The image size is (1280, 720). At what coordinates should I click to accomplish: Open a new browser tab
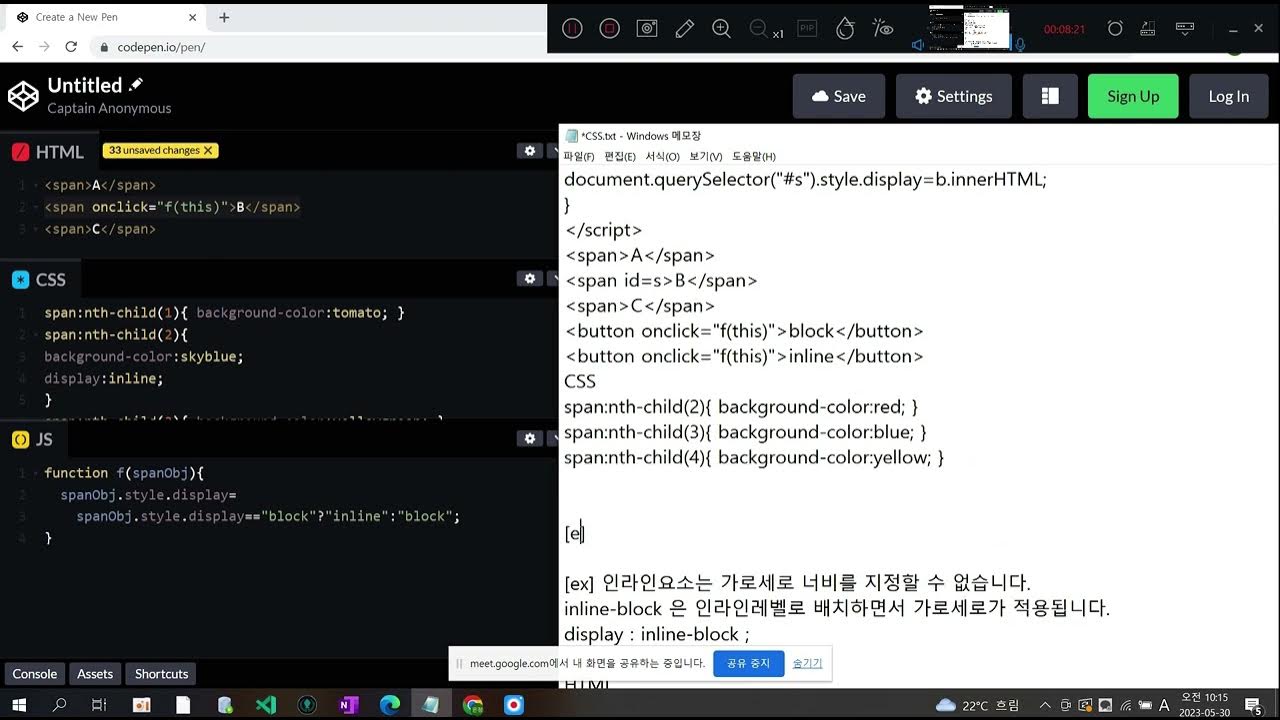click(x=224, y=17)
